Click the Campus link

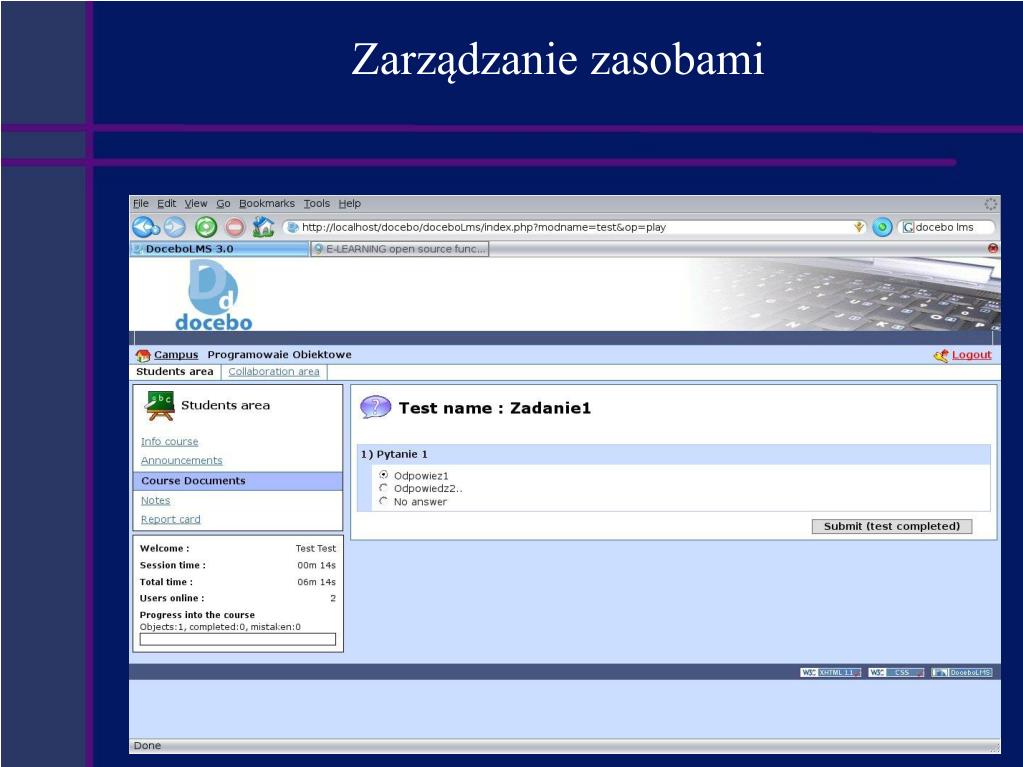click(x=176, y=355)
